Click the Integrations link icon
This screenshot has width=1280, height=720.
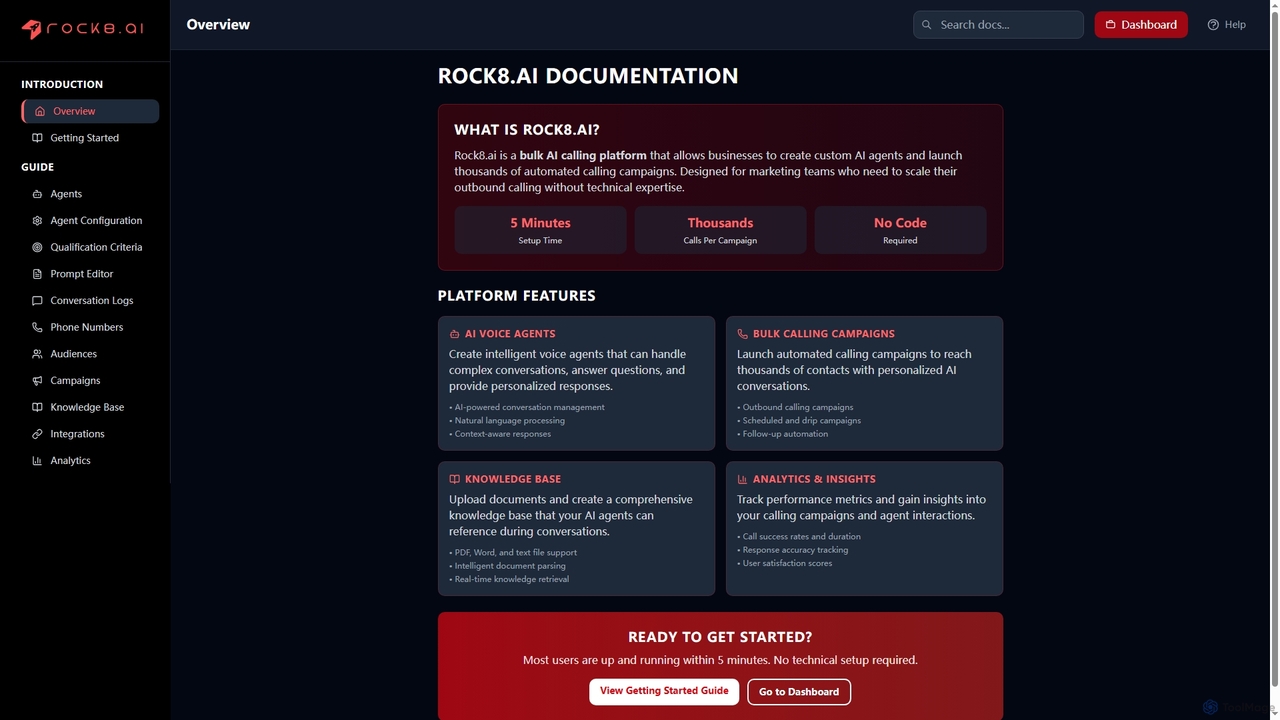[37, 434]
